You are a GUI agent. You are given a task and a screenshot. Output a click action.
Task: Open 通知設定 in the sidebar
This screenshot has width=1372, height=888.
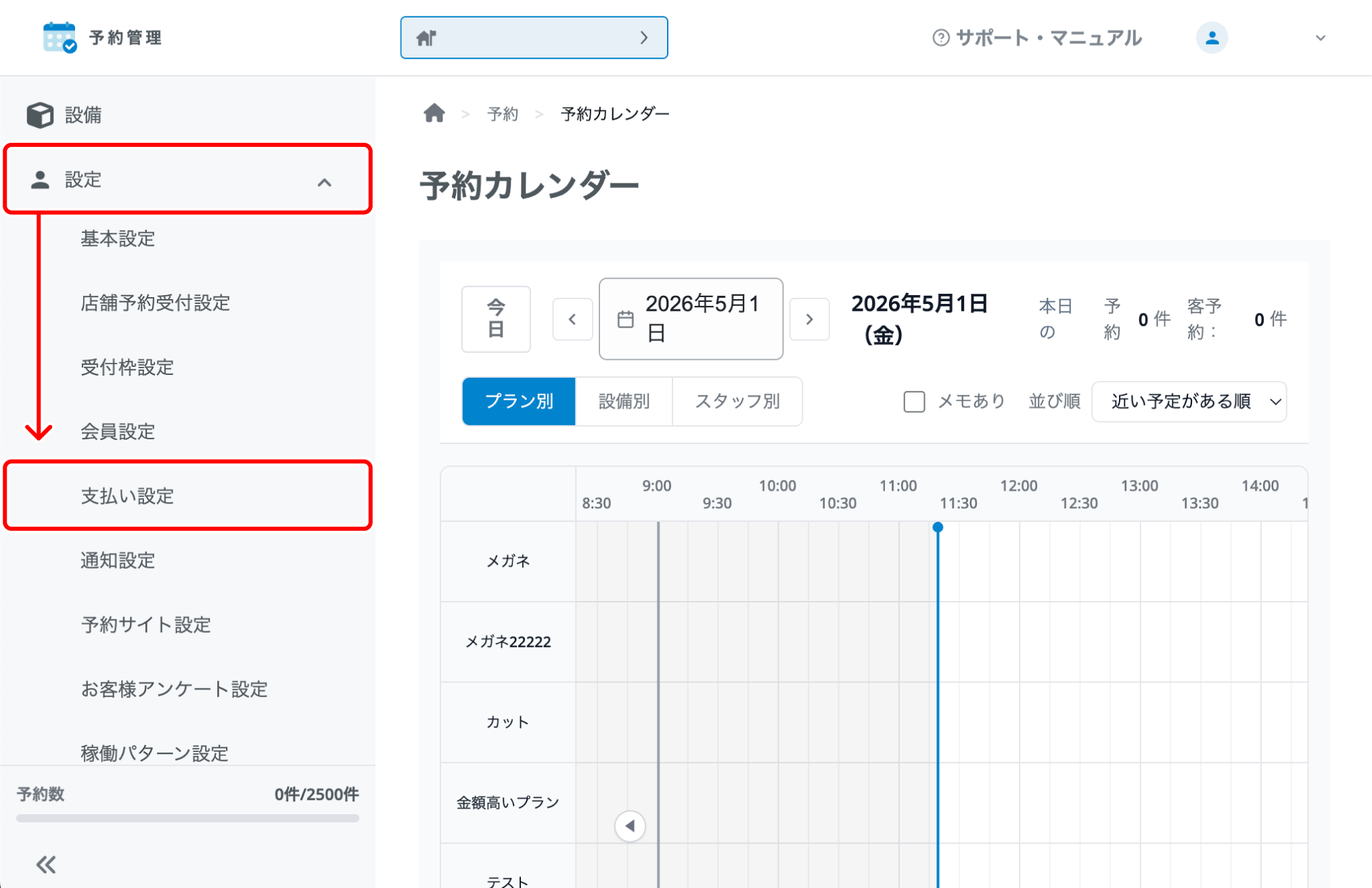[x=118, y=560]
